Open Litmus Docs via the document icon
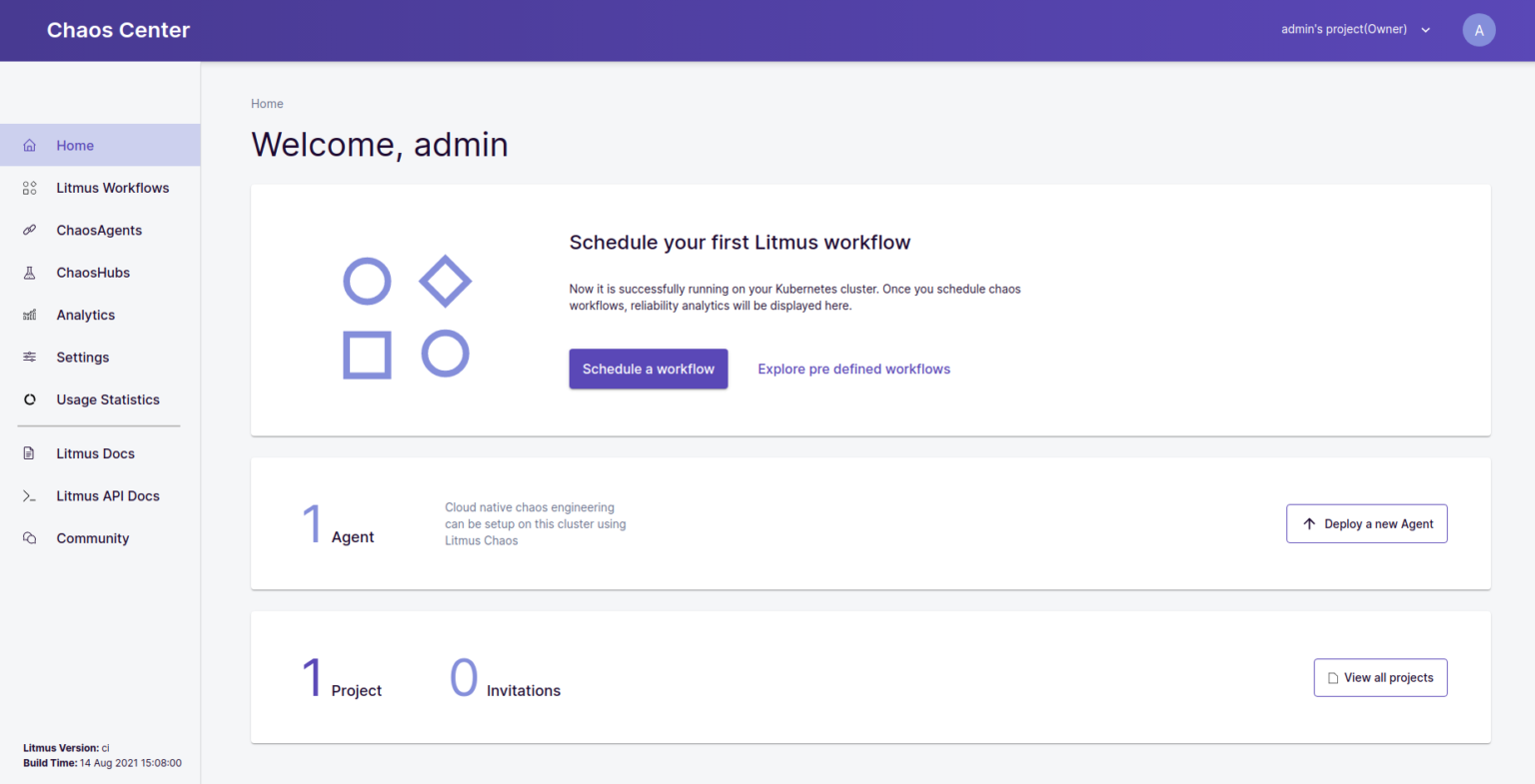This screenshot has height=784, width=1535. tap(28, 452)
